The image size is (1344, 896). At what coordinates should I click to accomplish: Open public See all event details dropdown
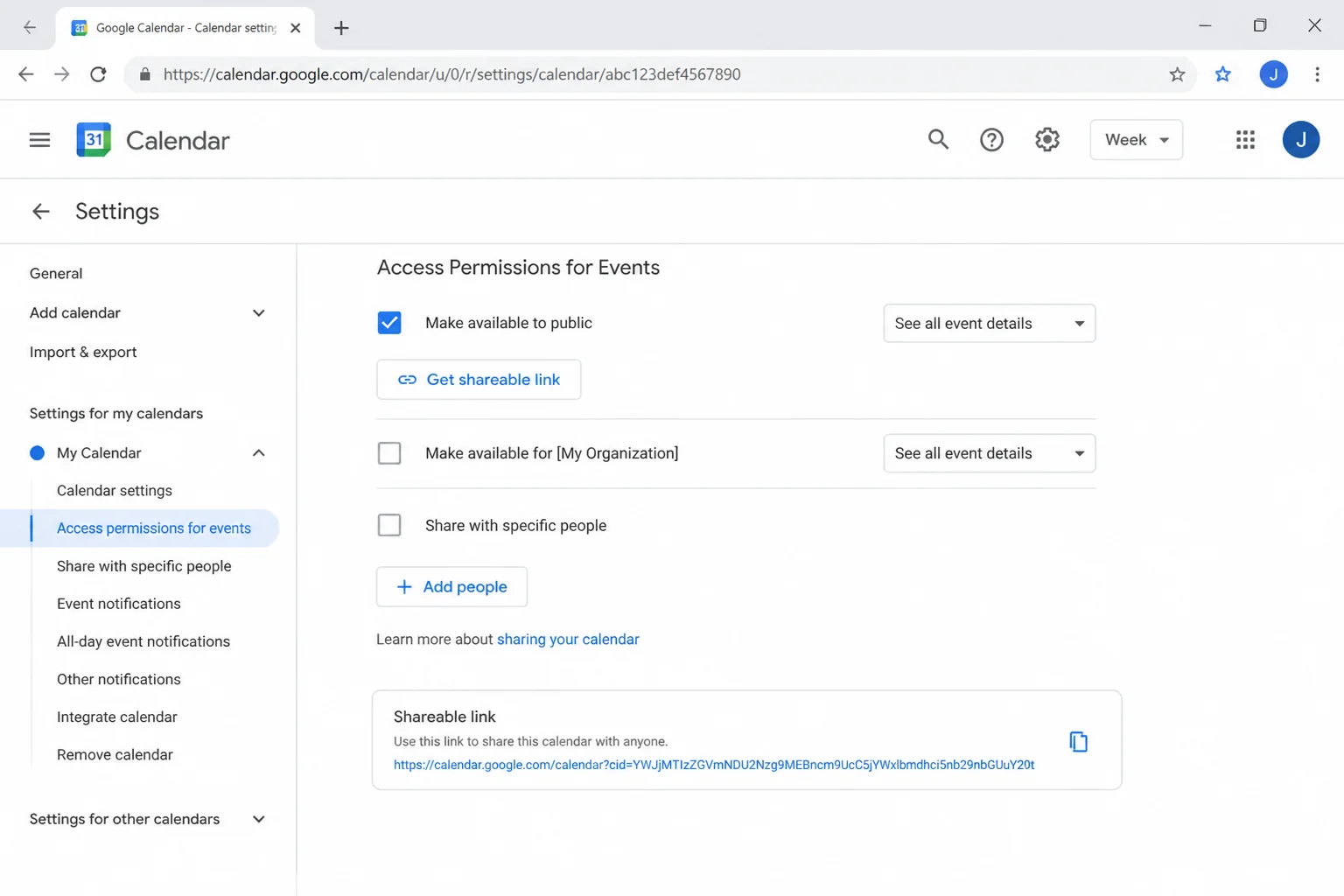point(989,324)
